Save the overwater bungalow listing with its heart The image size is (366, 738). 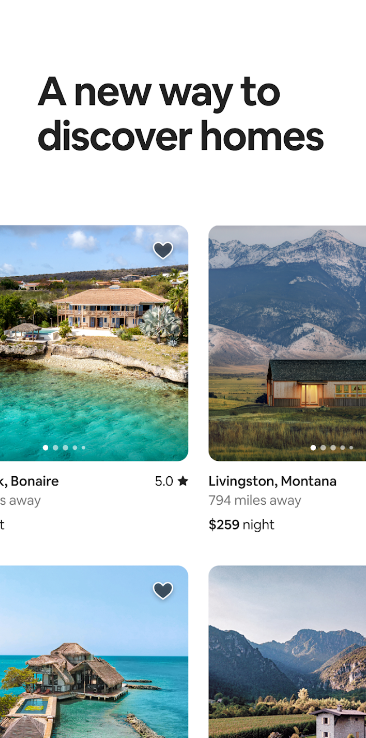click(x=163, y=590)
